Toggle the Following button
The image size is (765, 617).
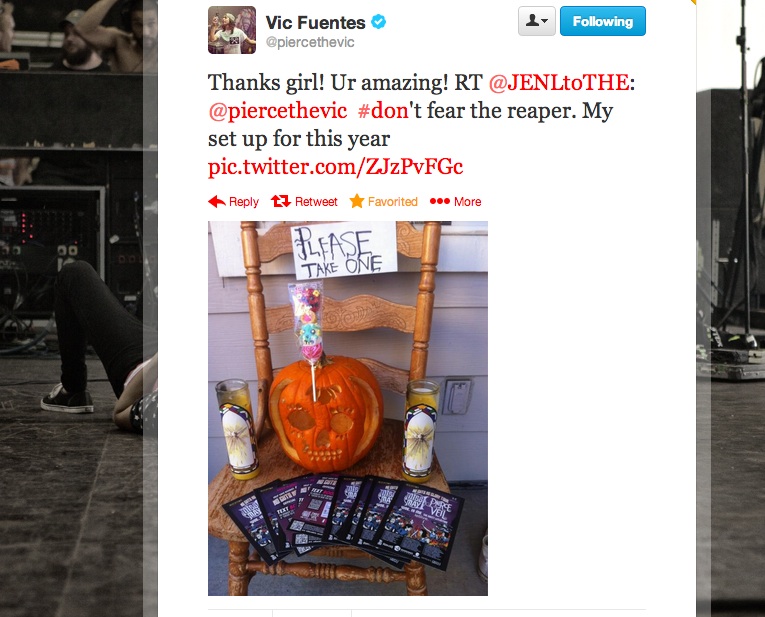(x=603, y=21)
